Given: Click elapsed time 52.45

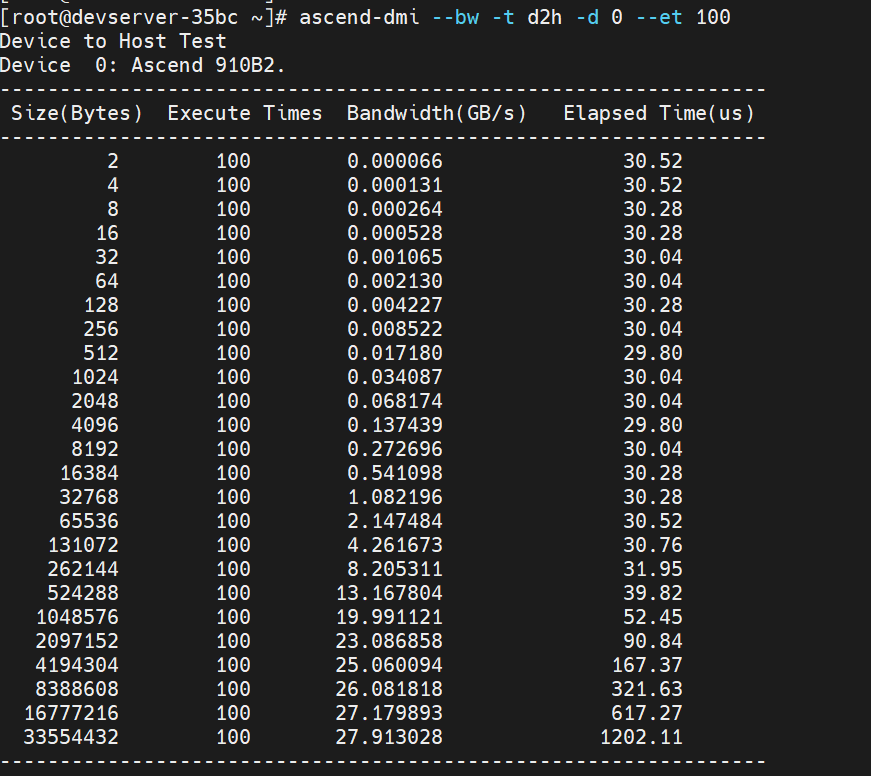Looking at the screenshot, I should click(x=653, y=617).
